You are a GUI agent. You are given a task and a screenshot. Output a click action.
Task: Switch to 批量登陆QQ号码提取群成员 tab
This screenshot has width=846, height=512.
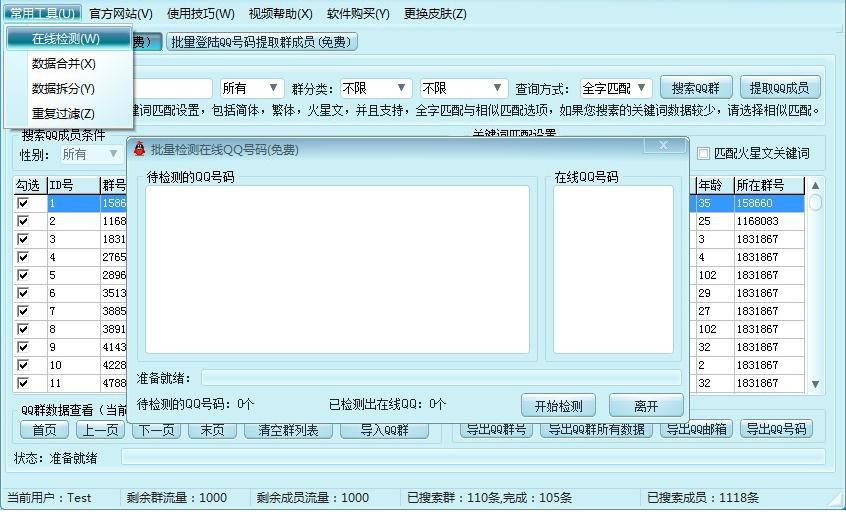point(262,42)
